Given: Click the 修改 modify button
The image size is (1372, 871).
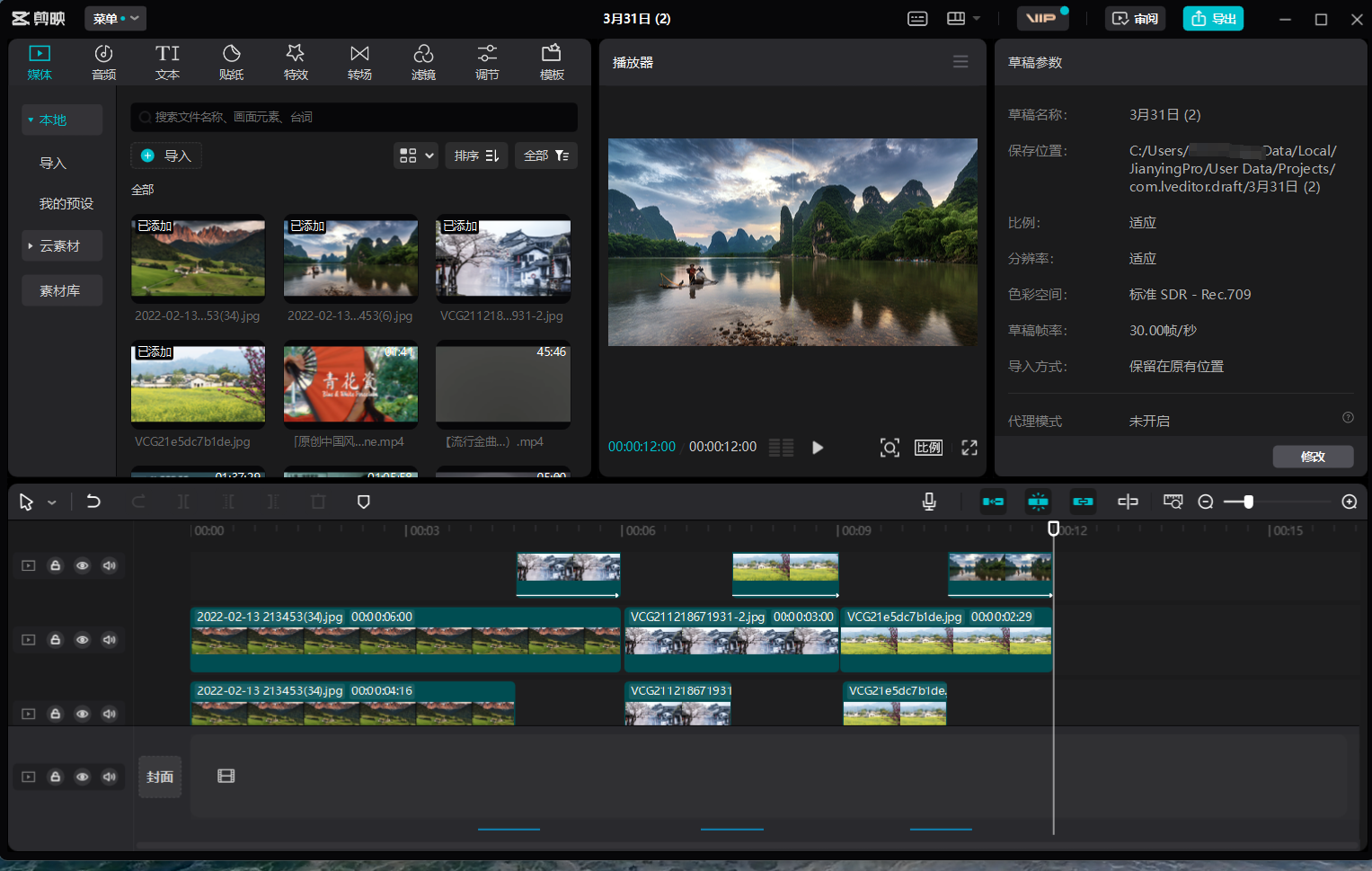Looking at the screenshot, I should pyautogui.click(x=1313, y=457).
